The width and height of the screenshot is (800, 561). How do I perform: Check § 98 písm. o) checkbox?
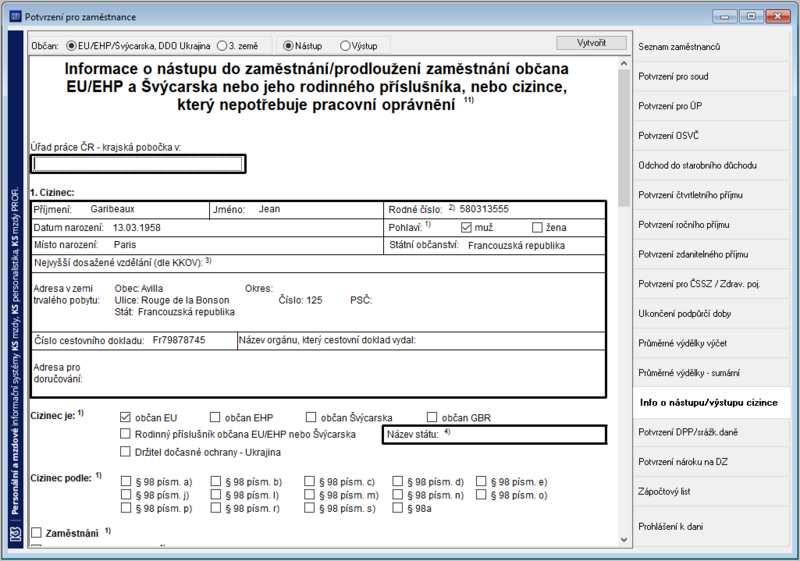coord(481,494)
